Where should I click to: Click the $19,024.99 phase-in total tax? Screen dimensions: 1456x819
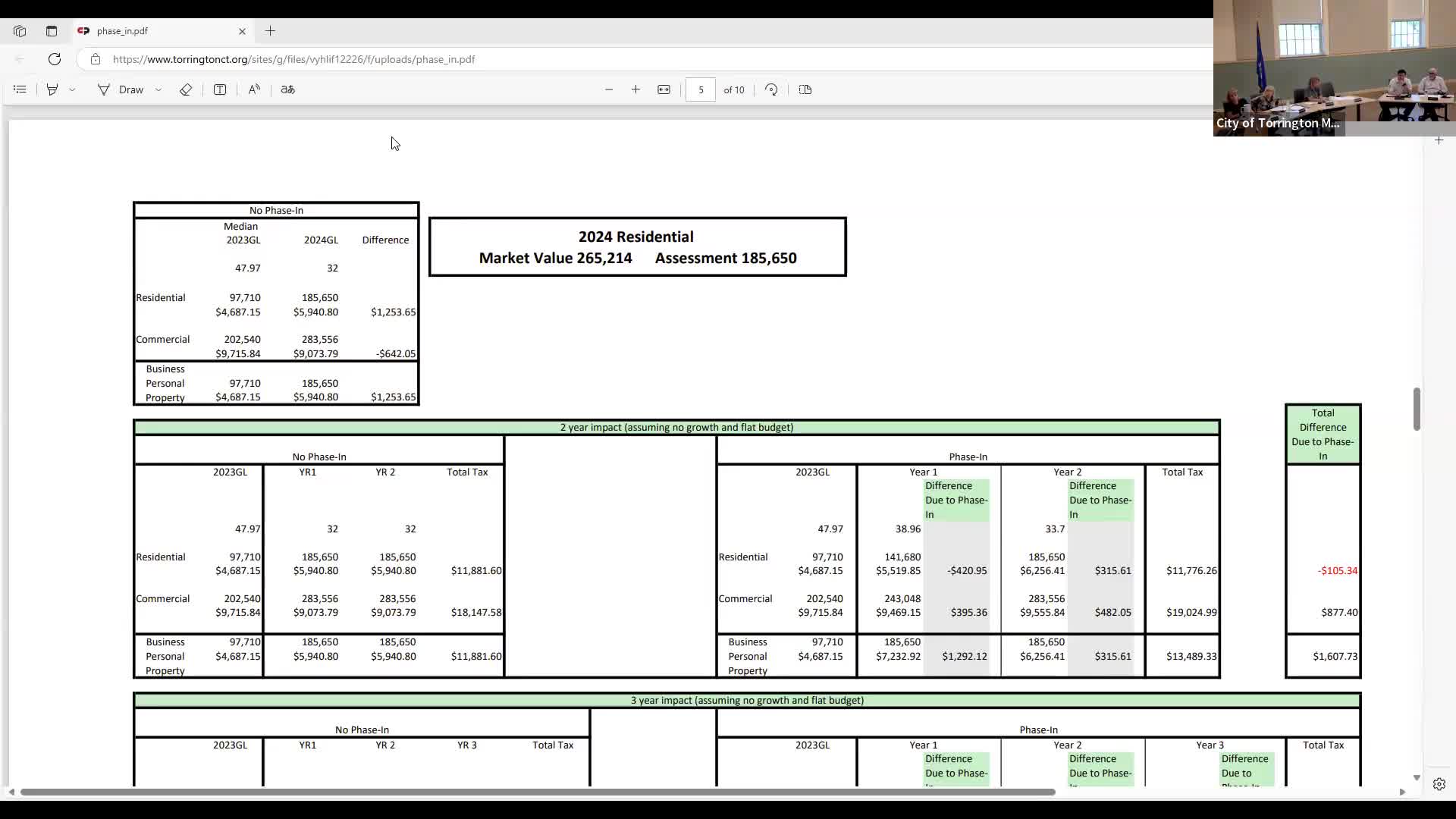[x=1191, y=612]
